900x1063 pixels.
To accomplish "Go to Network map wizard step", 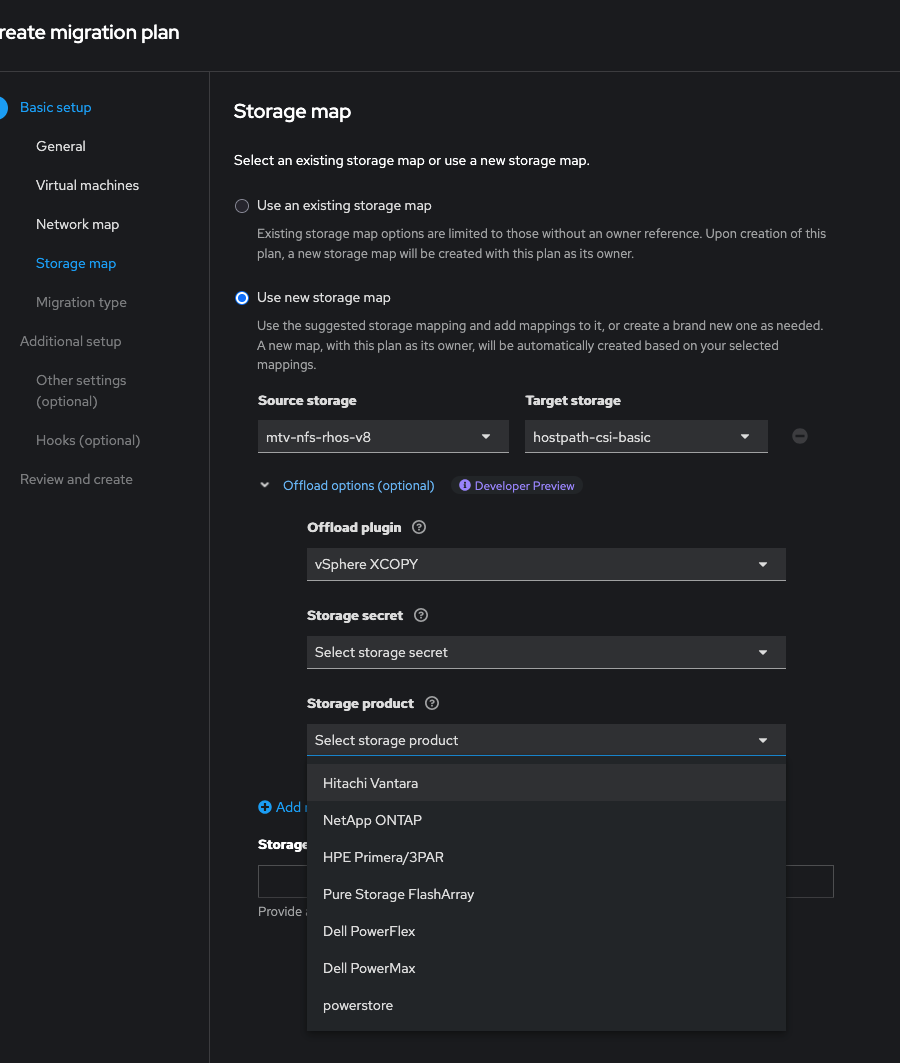I will 77,224.
